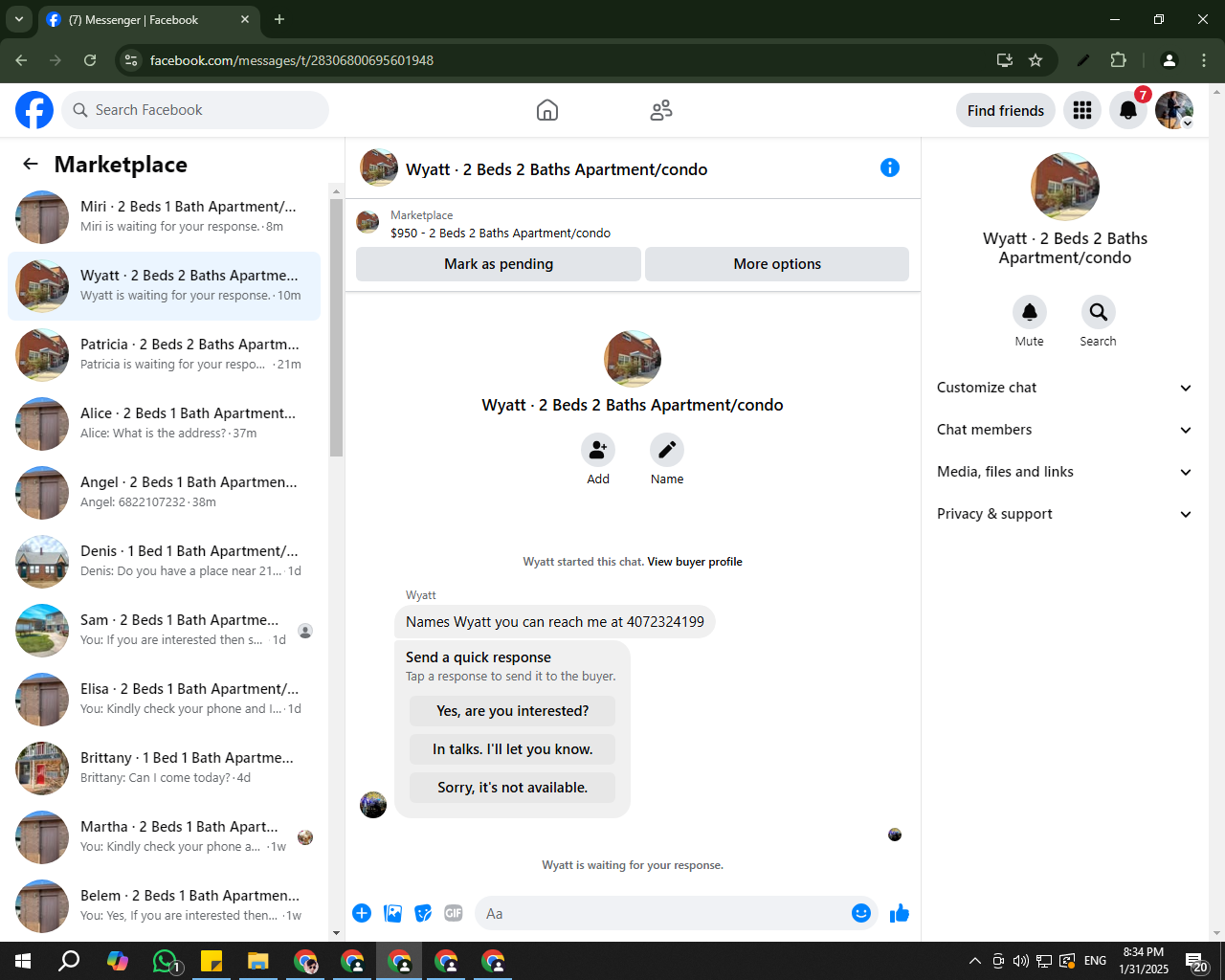Open Windows taskbar search
1225x980 pixels.
(69, 961)
